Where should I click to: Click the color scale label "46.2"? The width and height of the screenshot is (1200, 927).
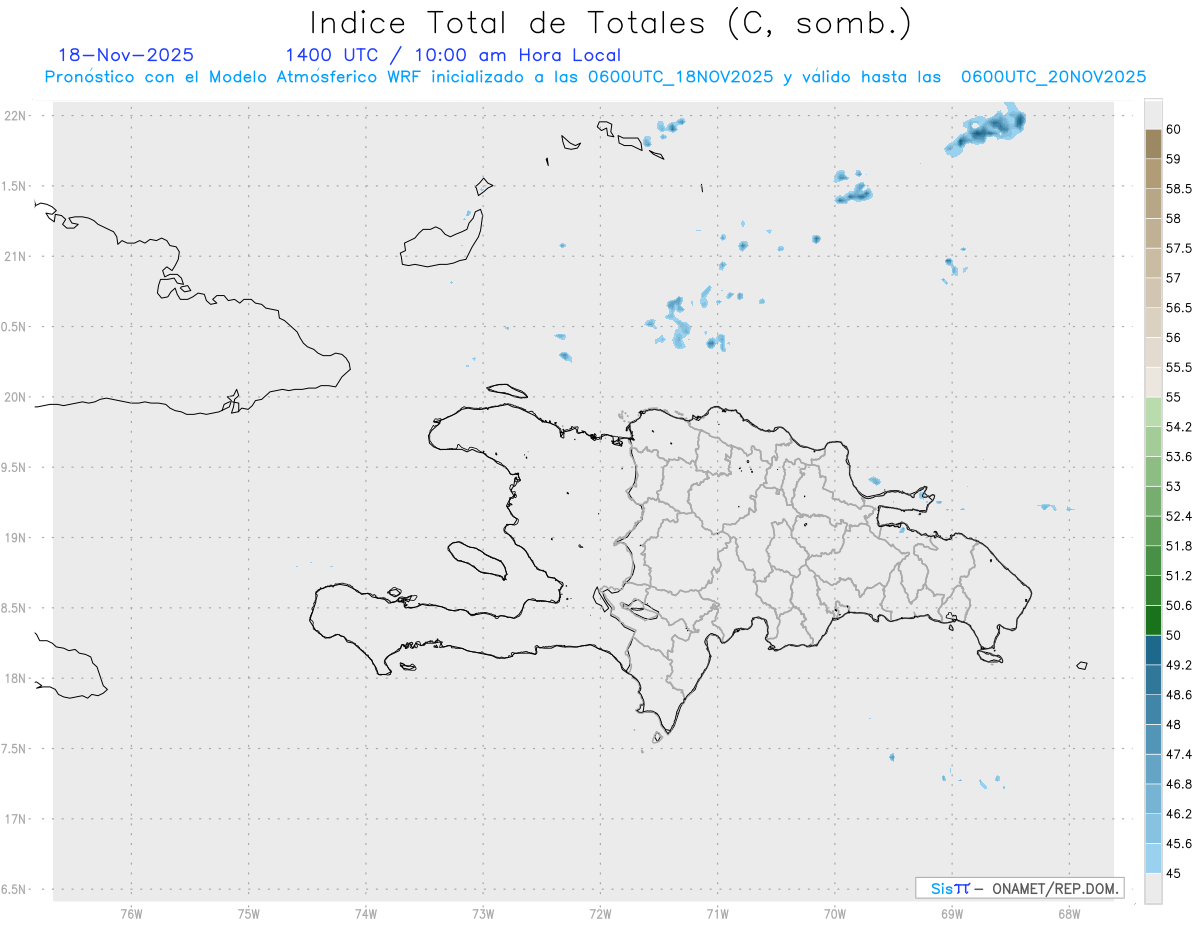coord(1179,814)
